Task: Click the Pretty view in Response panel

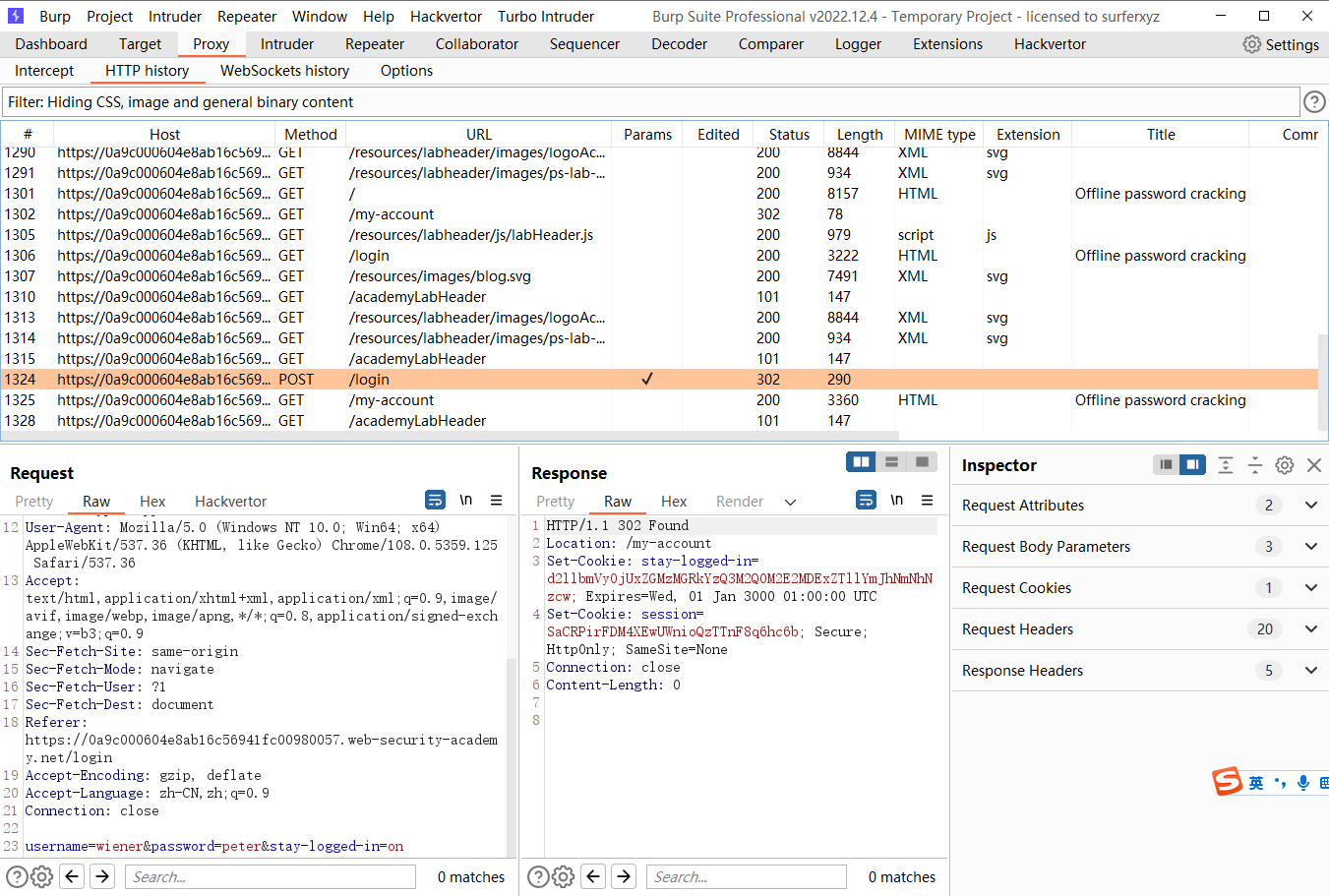Action: tap(554, 501)
